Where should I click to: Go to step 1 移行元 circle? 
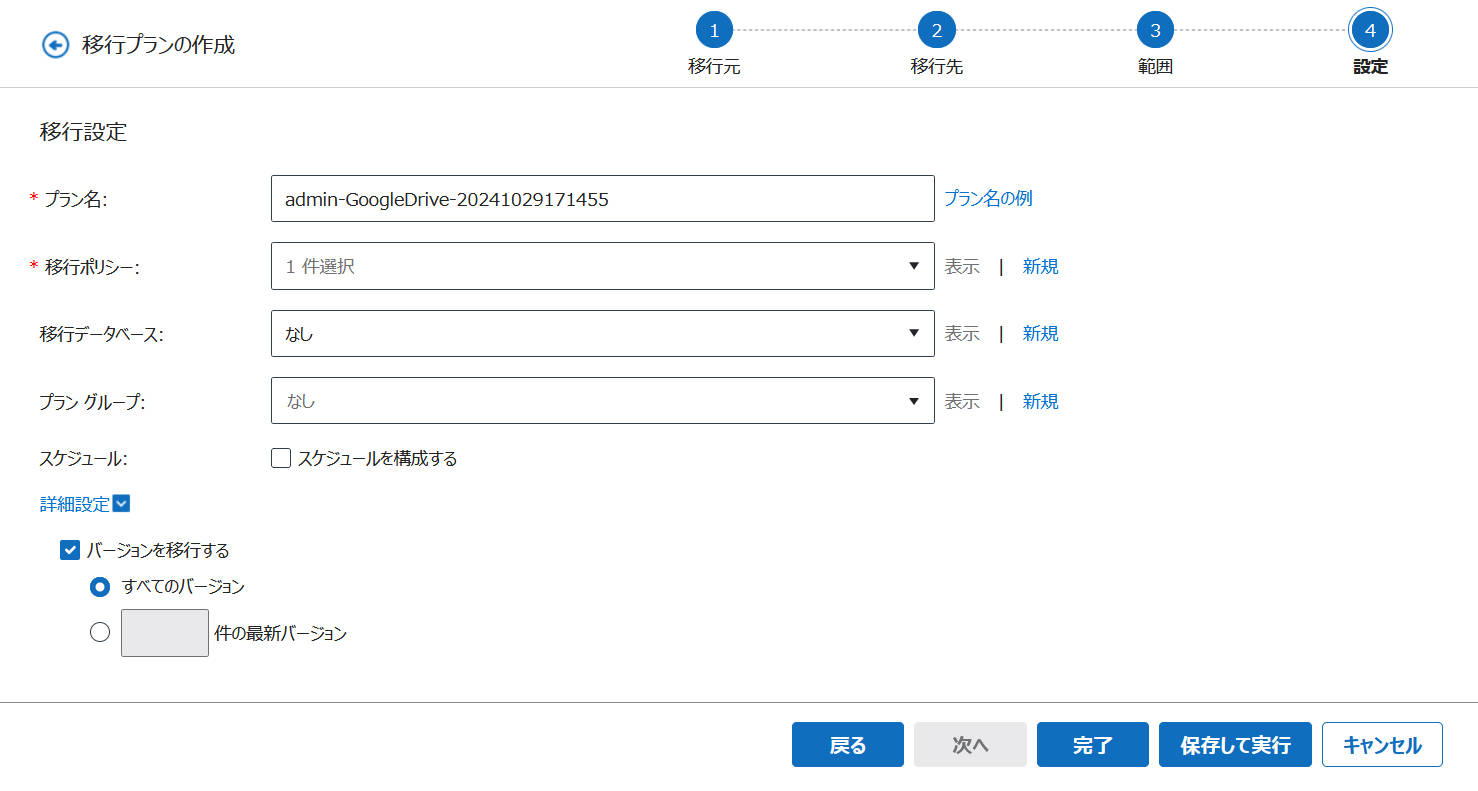714,31
